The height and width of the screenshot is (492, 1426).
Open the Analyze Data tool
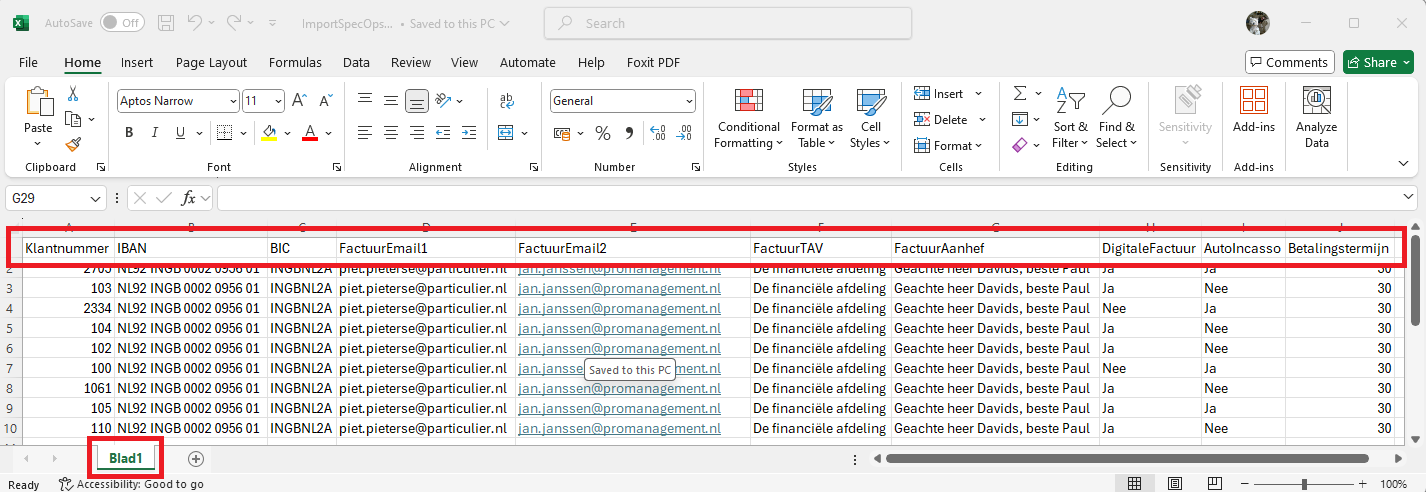1316,118
